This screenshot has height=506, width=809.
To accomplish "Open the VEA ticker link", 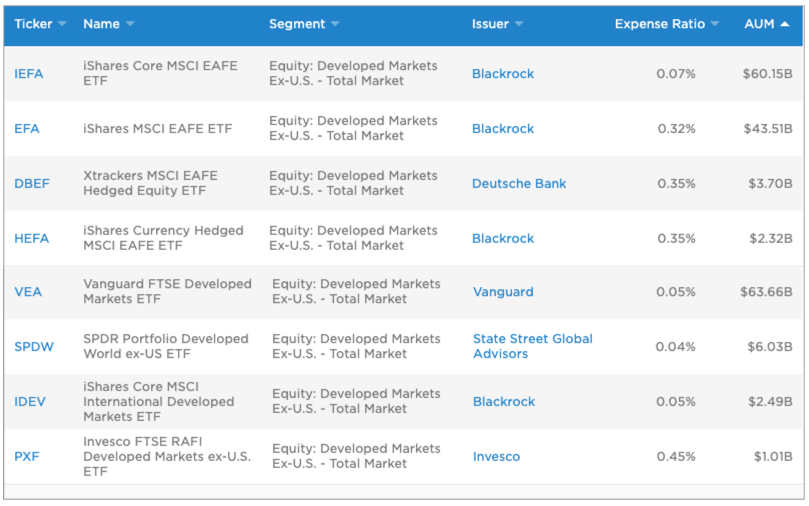I will click(x=28, y=292).
